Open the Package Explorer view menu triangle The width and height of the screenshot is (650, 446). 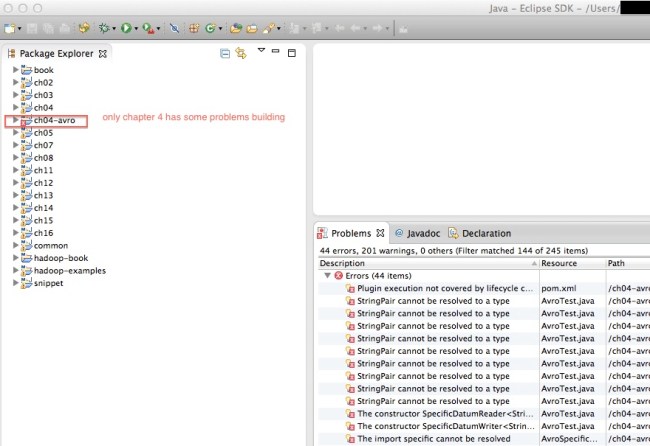tap(261, 50)
